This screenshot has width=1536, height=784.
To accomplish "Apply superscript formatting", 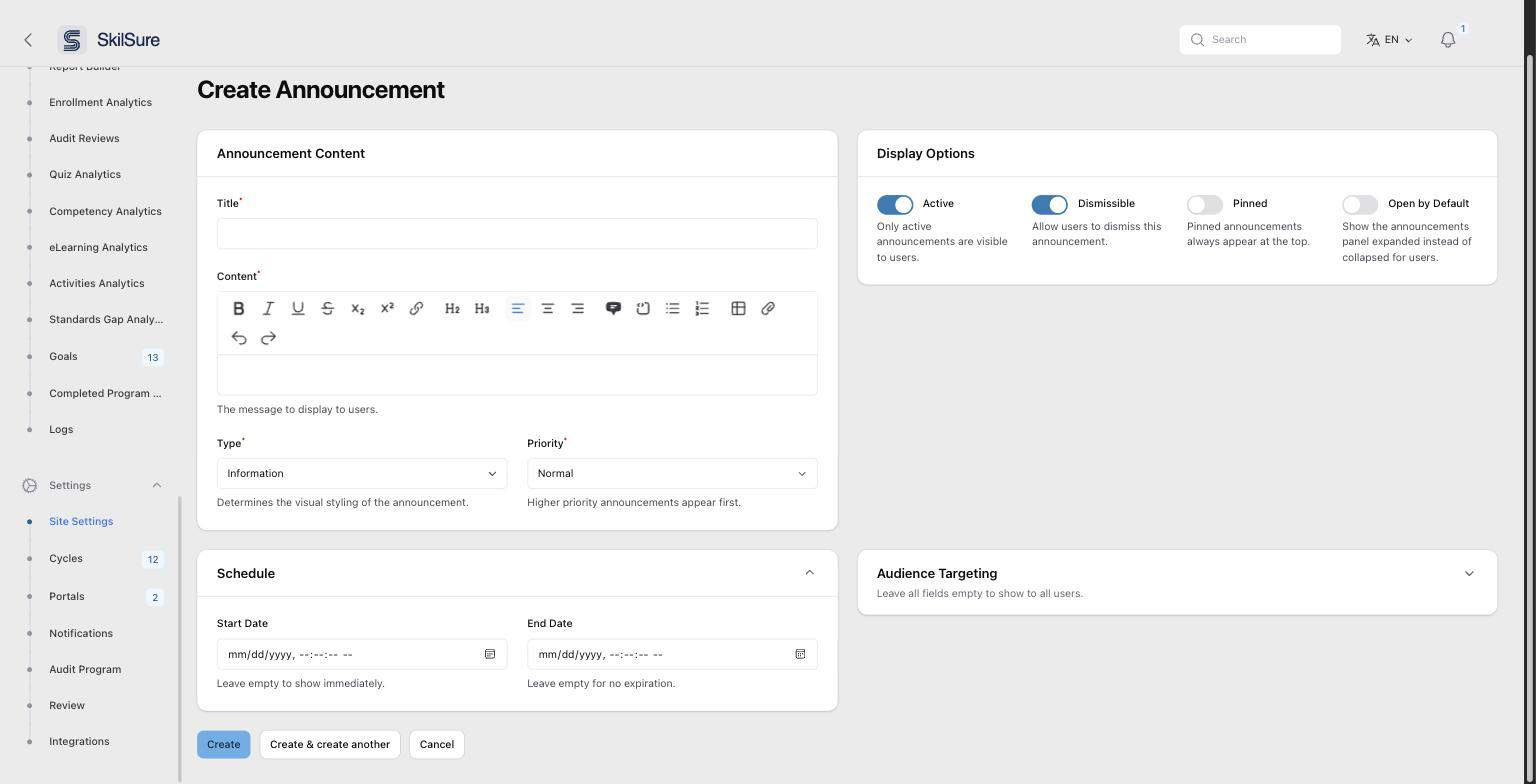I will (x=387, y=308).
